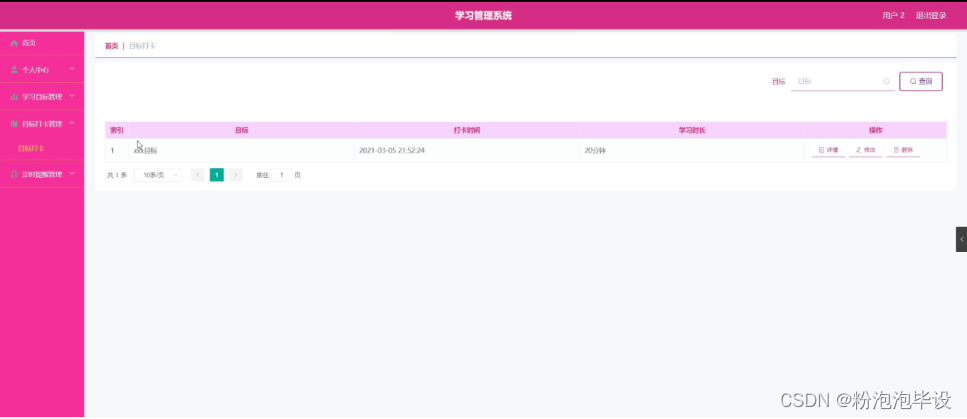Image resolution: width=967 pixels, height=419 pixels.
Task: Click the xxx目标 table cell
Action: 241,151
